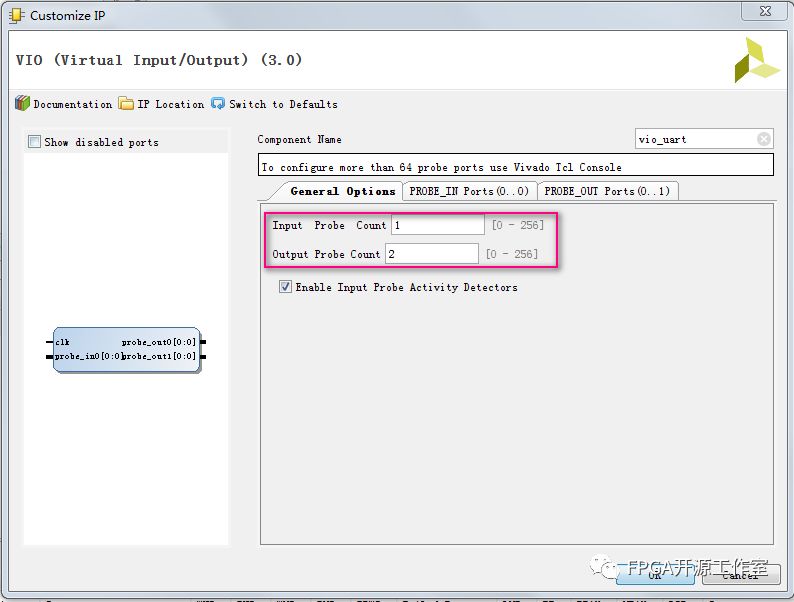Toggle Enable Input Probe Activity Detectors
This screenshot has width=794, height=602.
coord(286,287)
